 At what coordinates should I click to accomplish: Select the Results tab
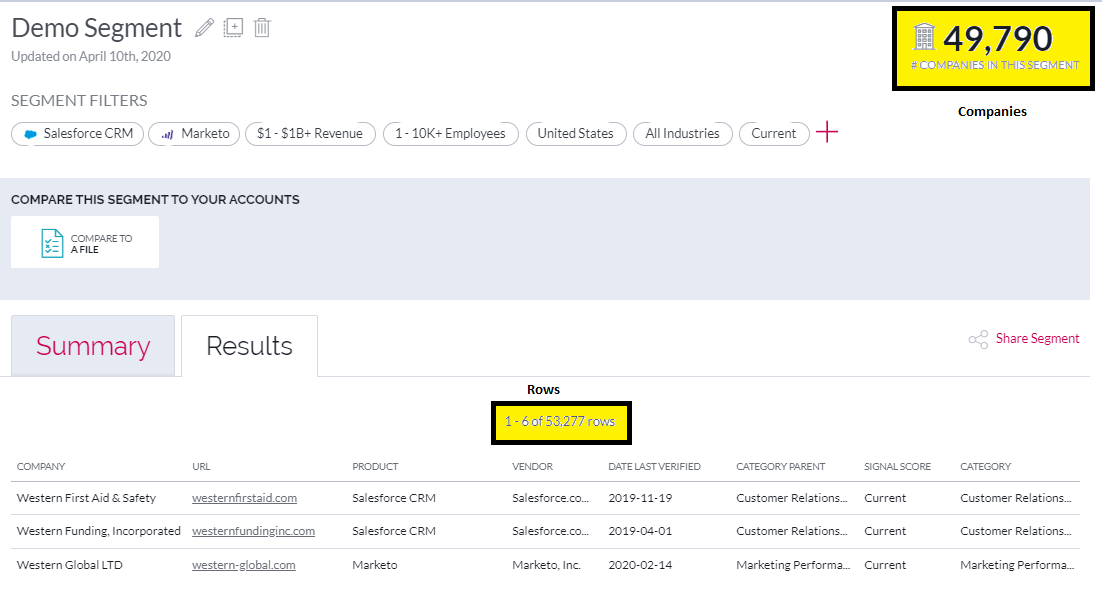coord(249,346)
